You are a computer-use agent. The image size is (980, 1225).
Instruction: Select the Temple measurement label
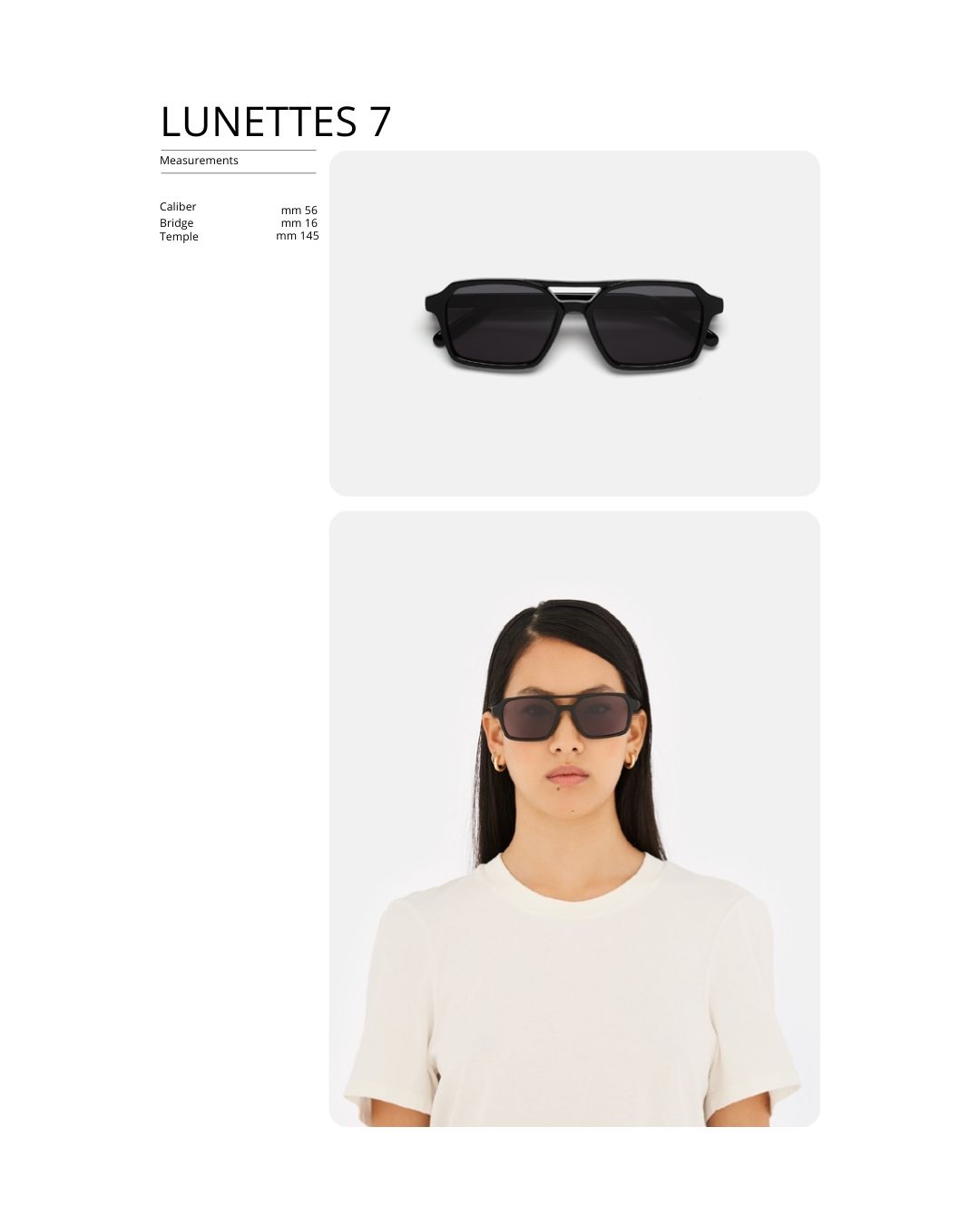pyautogui.click(x=179, y=237)
